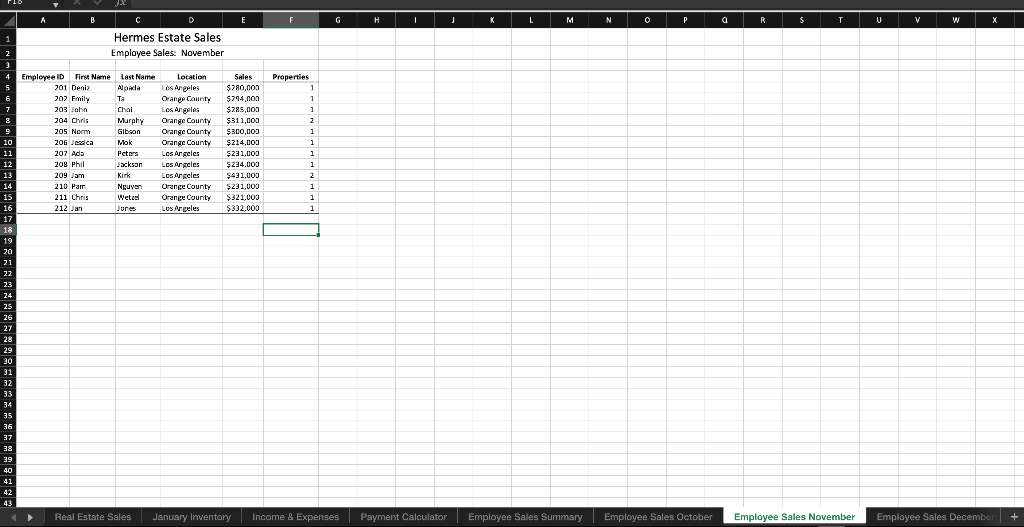The height and width of the screenshot is (527, 1024).
Task: Select column R header
Action: click(763, 20)
